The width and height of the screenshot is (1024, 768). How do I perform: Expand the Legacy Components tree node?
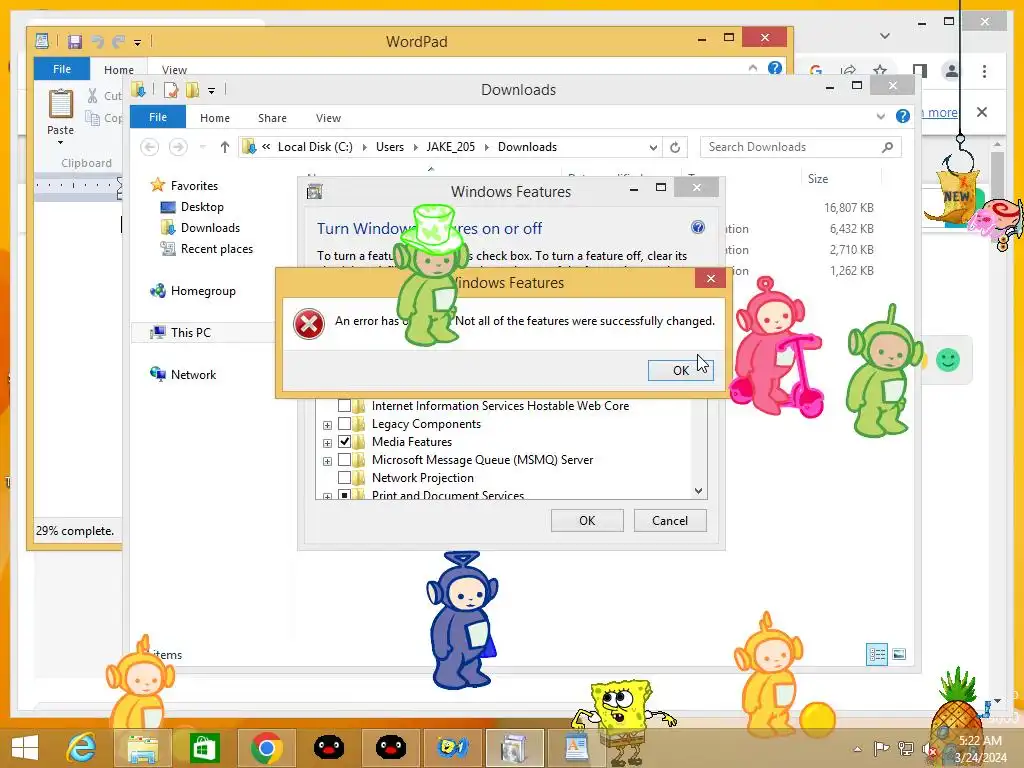327,425
